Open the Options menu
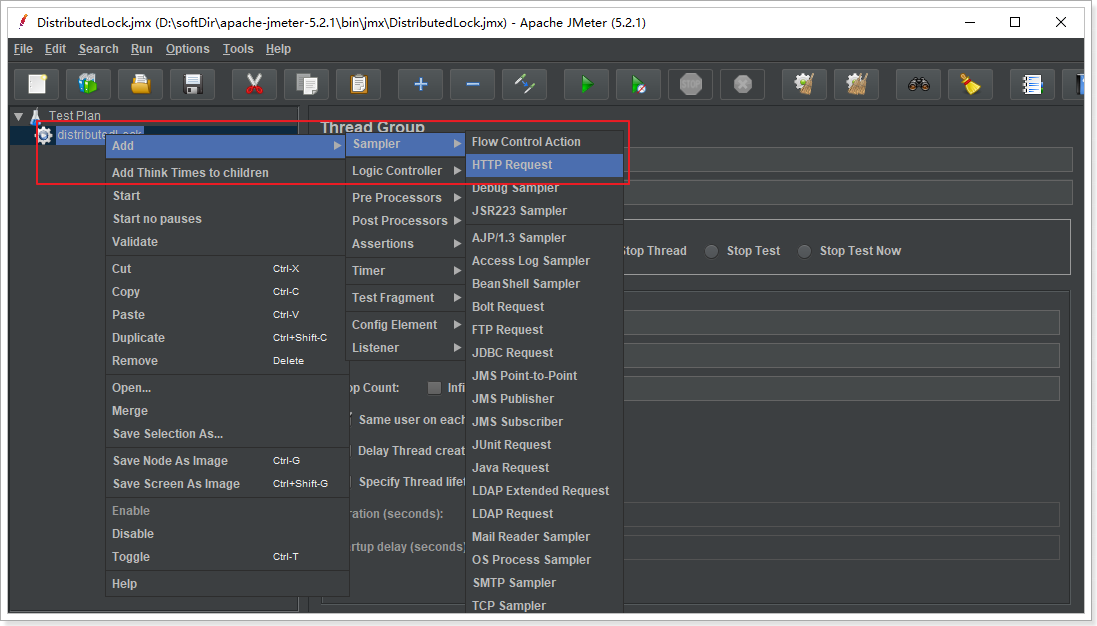Image resolution: width=1097 pixels, height=626 pixels. (x=187, y=49)
